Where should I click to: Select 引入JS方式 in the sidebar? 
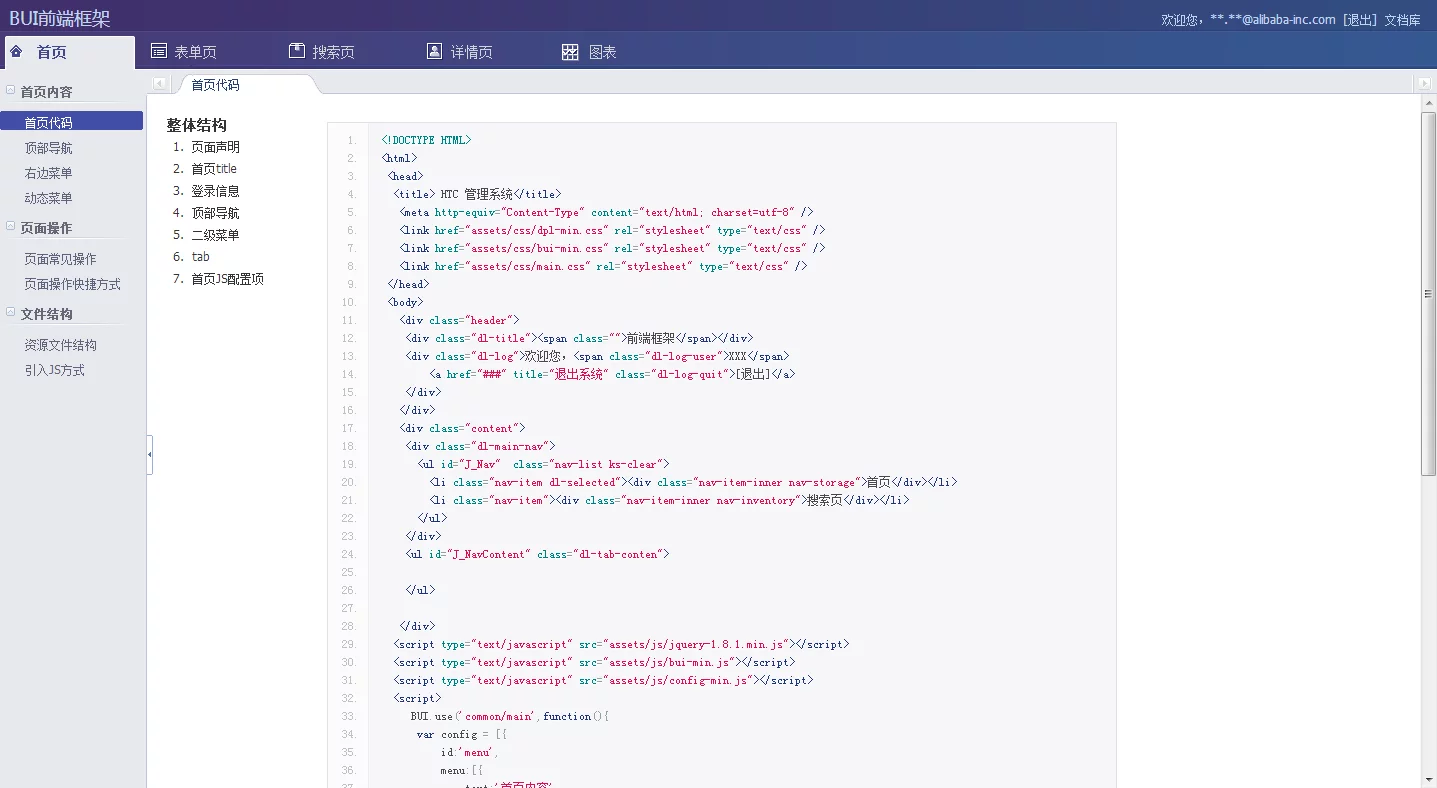(x=54, y=370)
